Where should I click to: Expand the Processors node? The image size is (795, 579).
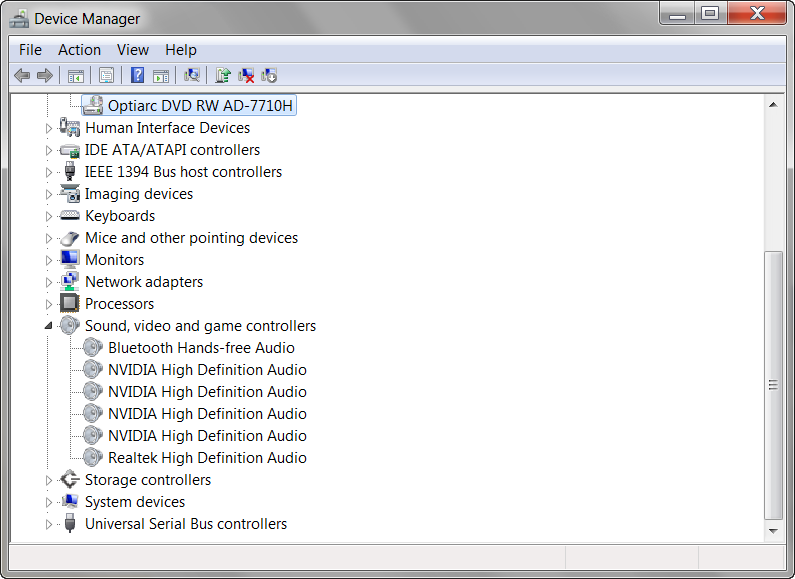[x=49, y=304]
